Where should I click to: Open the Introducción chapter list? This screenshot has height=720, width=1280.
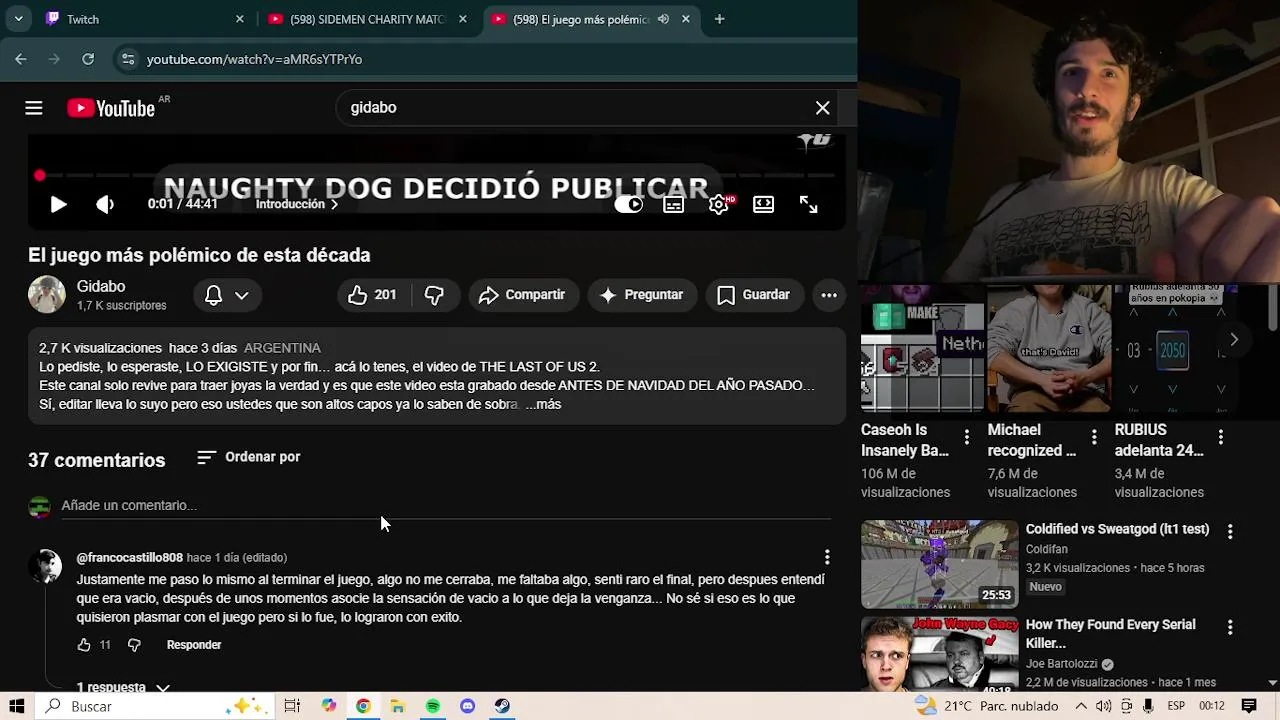[x=297, y=204]
